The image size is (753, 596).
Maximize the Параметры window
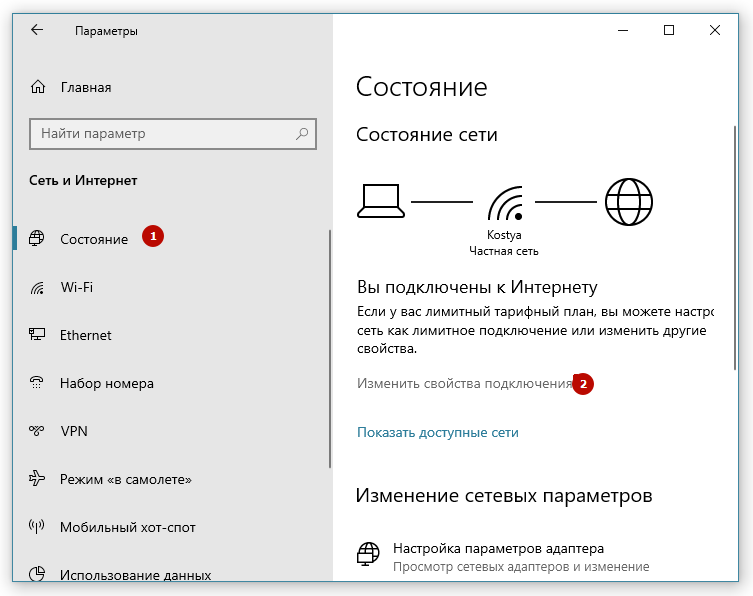669,30
